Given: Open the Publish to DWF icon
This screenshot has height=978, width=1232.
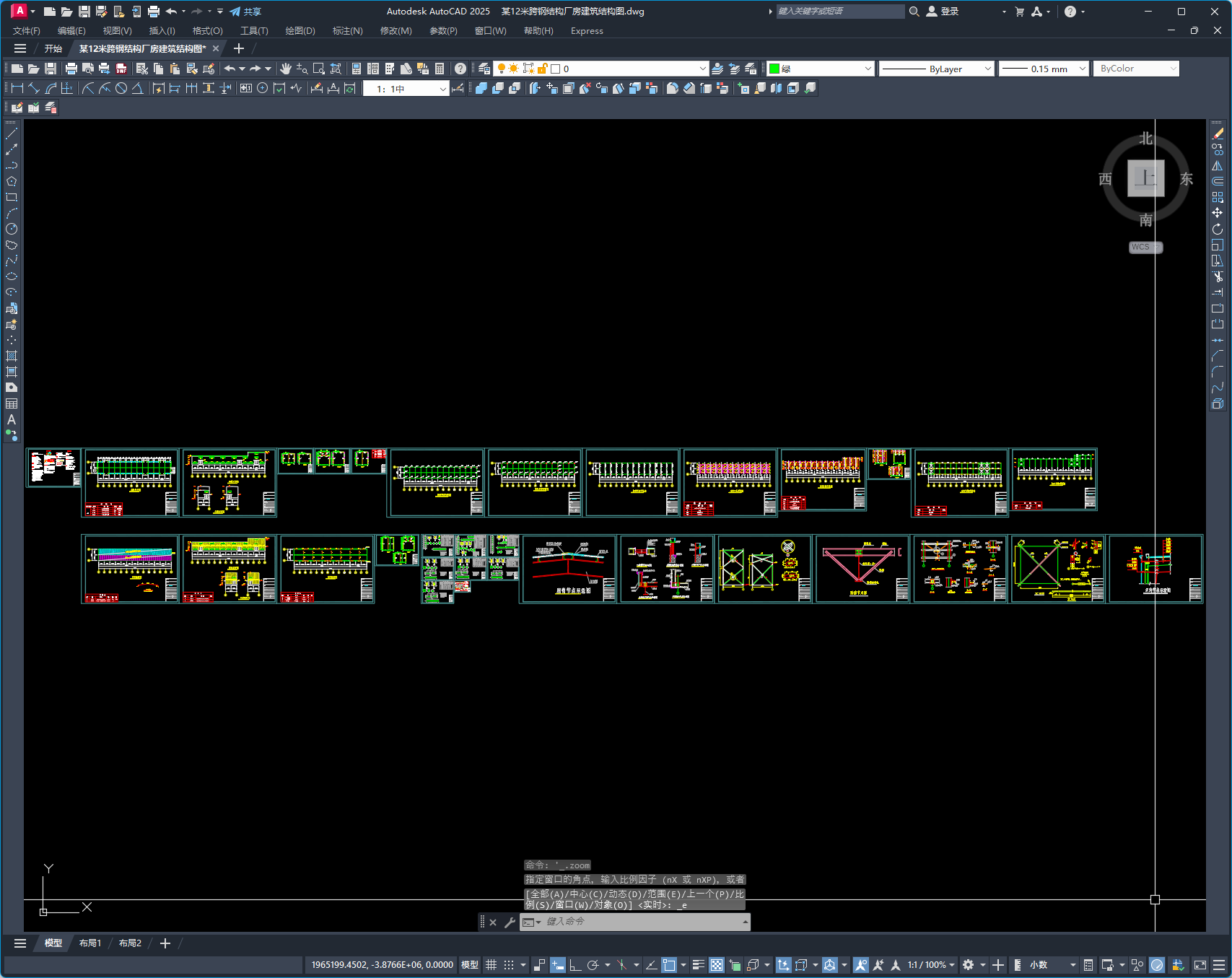Looking at the screenshot, I should (121, 69).
